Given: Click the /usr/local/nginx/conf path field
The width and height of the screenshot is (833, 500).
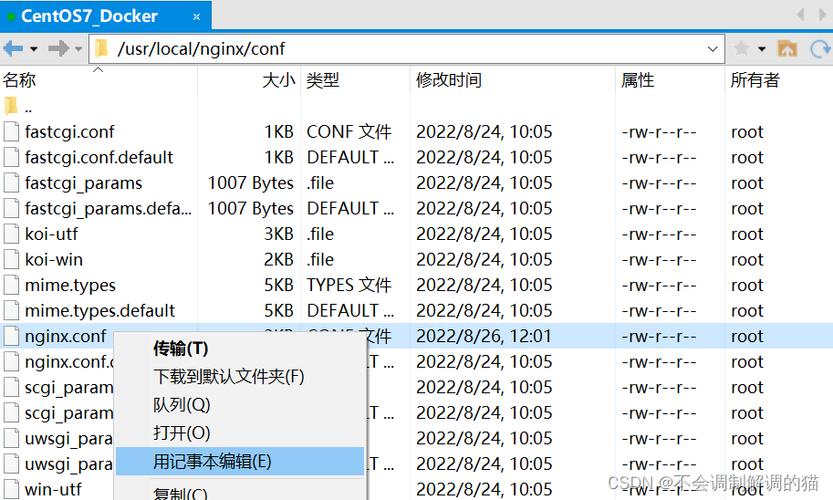Looking at the screenshot, I should (x=406, y=49).
